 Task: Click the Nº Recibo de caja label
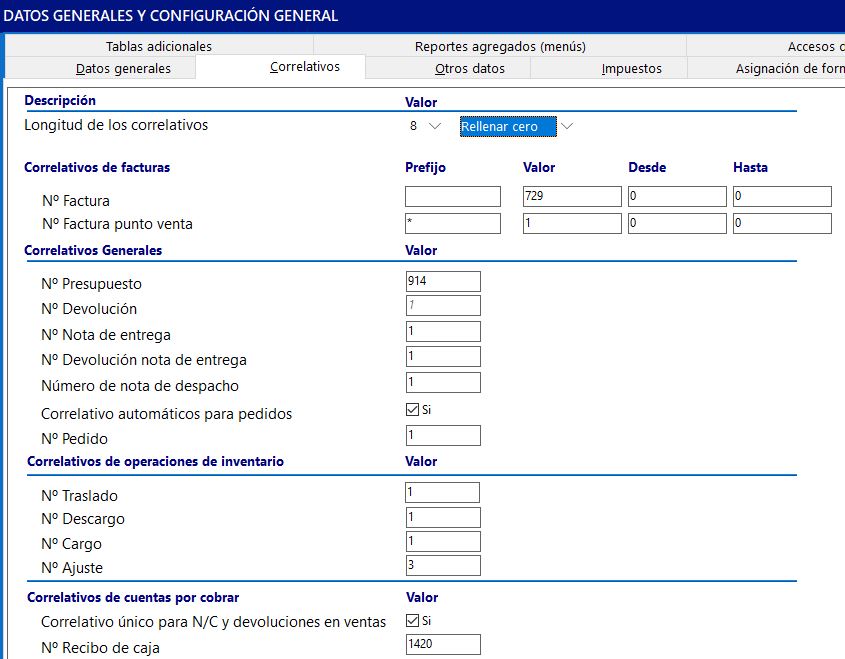[x=100, y=648]
